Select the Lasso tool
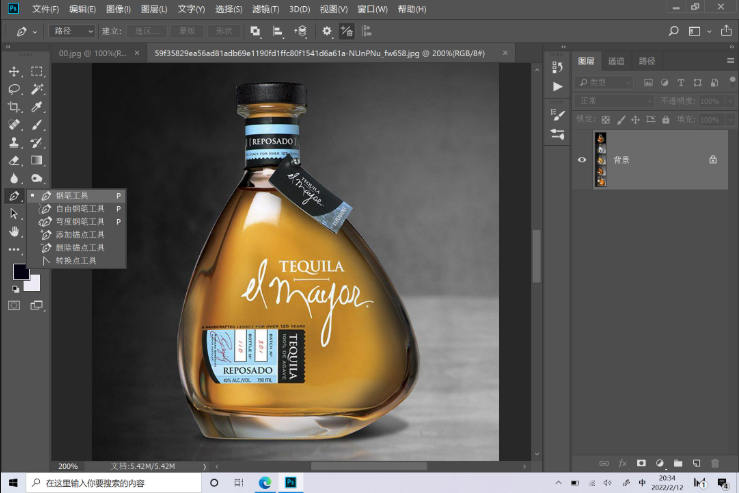 tap(14, 89)
